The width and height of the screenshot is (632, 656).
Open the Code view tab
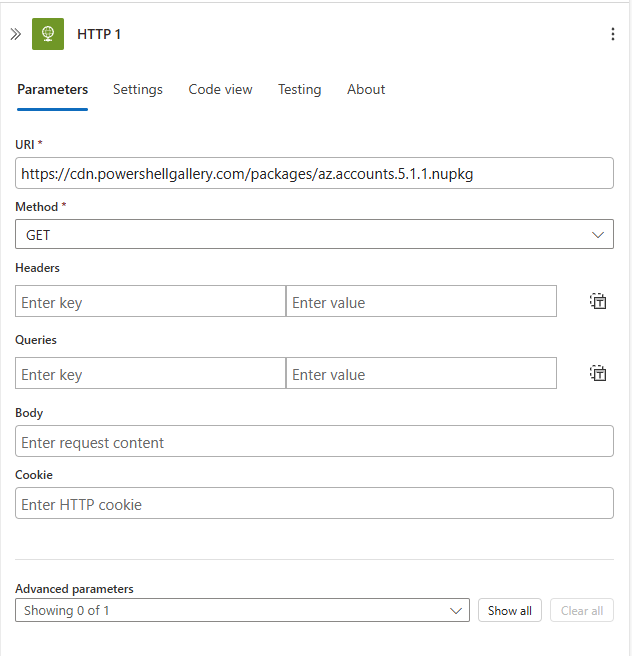coord(220,90)
